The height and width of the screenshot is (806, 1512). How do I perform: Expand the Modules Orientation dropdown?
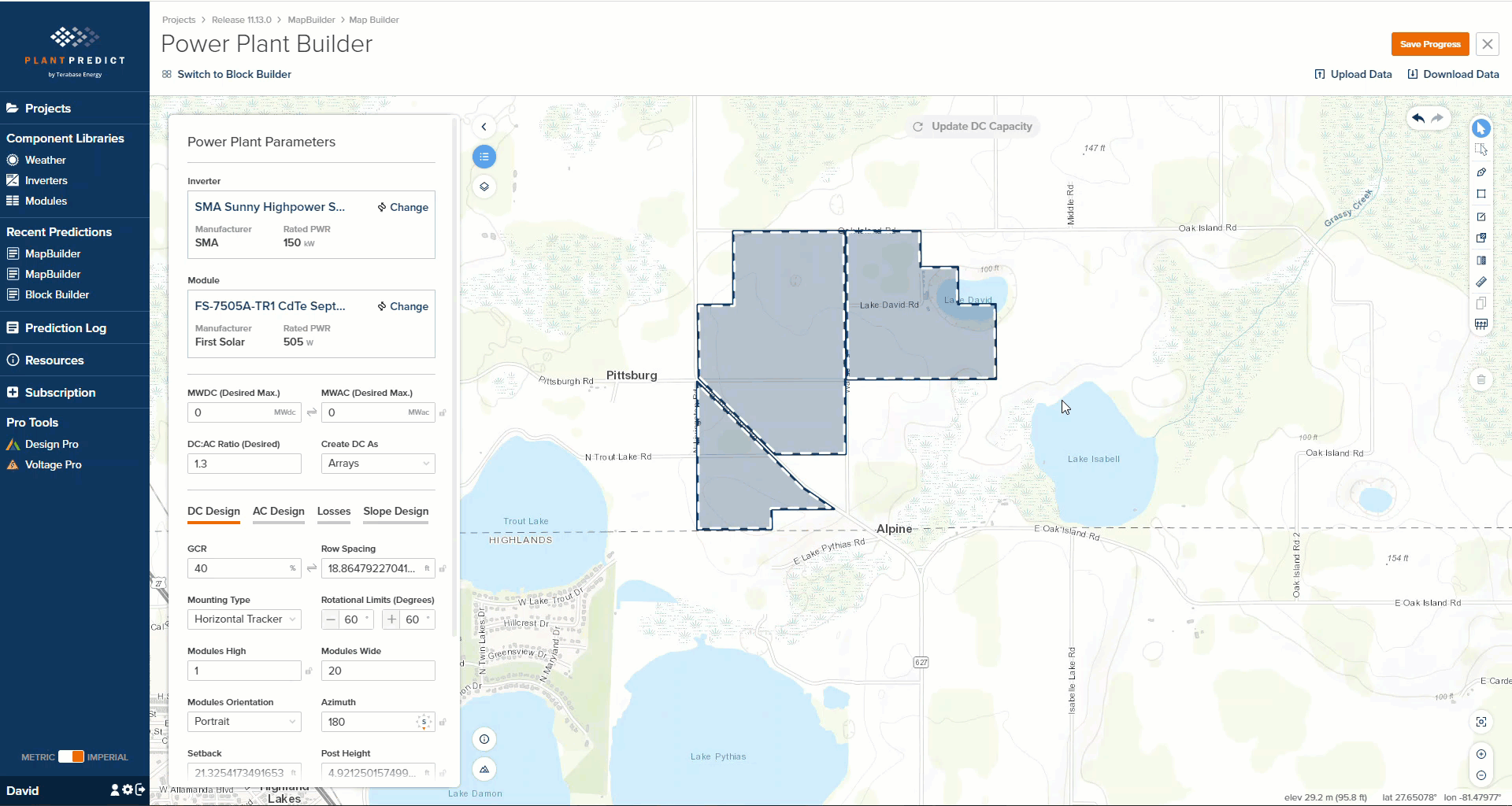click(244, 722)
